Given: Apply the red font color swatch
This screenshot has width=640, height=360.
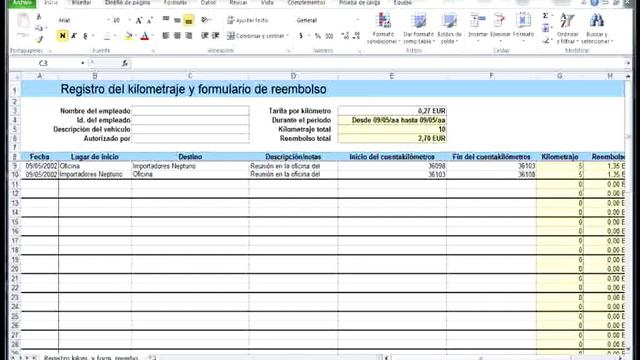Looking at the screenshot, I should click(x=144, y=36).
